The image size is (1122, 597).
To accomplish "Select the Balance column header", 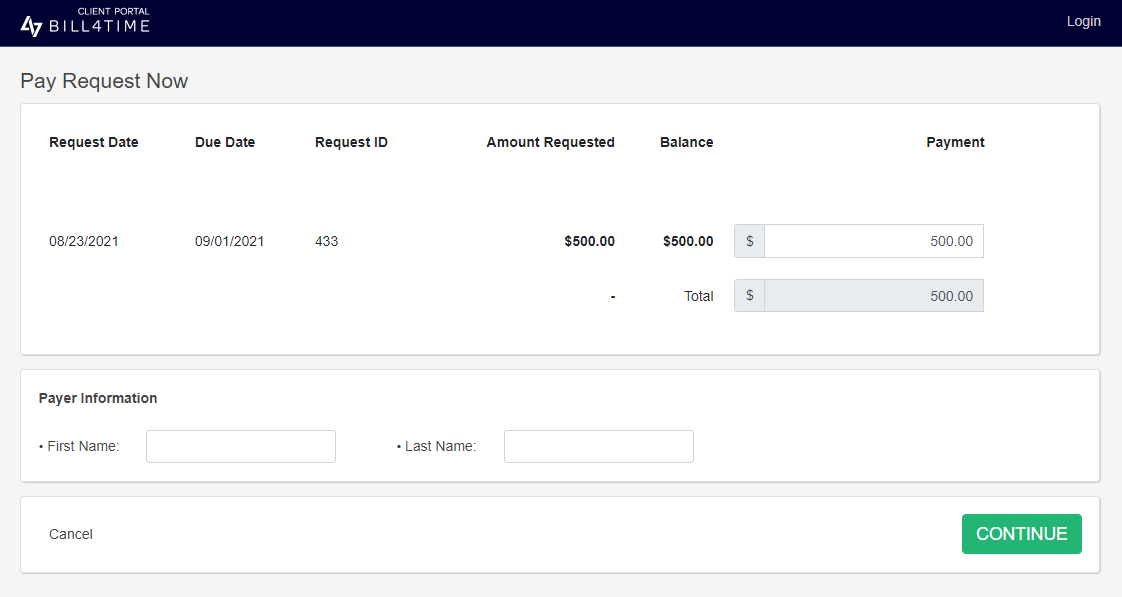I will click(686, 142).
